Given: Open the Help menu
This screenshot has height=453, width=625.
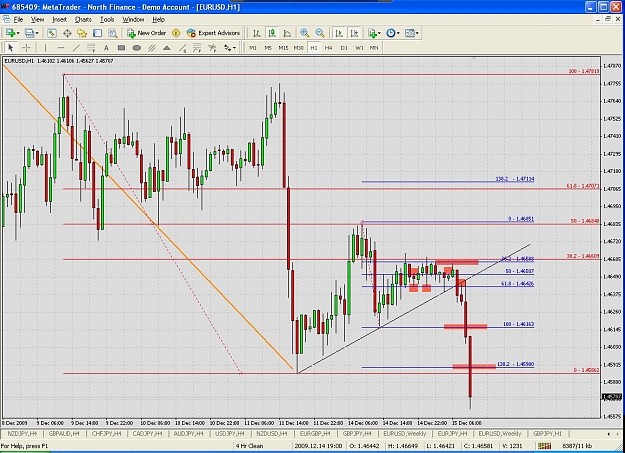Looking at the screenshot, I should [x=158, y=20].
